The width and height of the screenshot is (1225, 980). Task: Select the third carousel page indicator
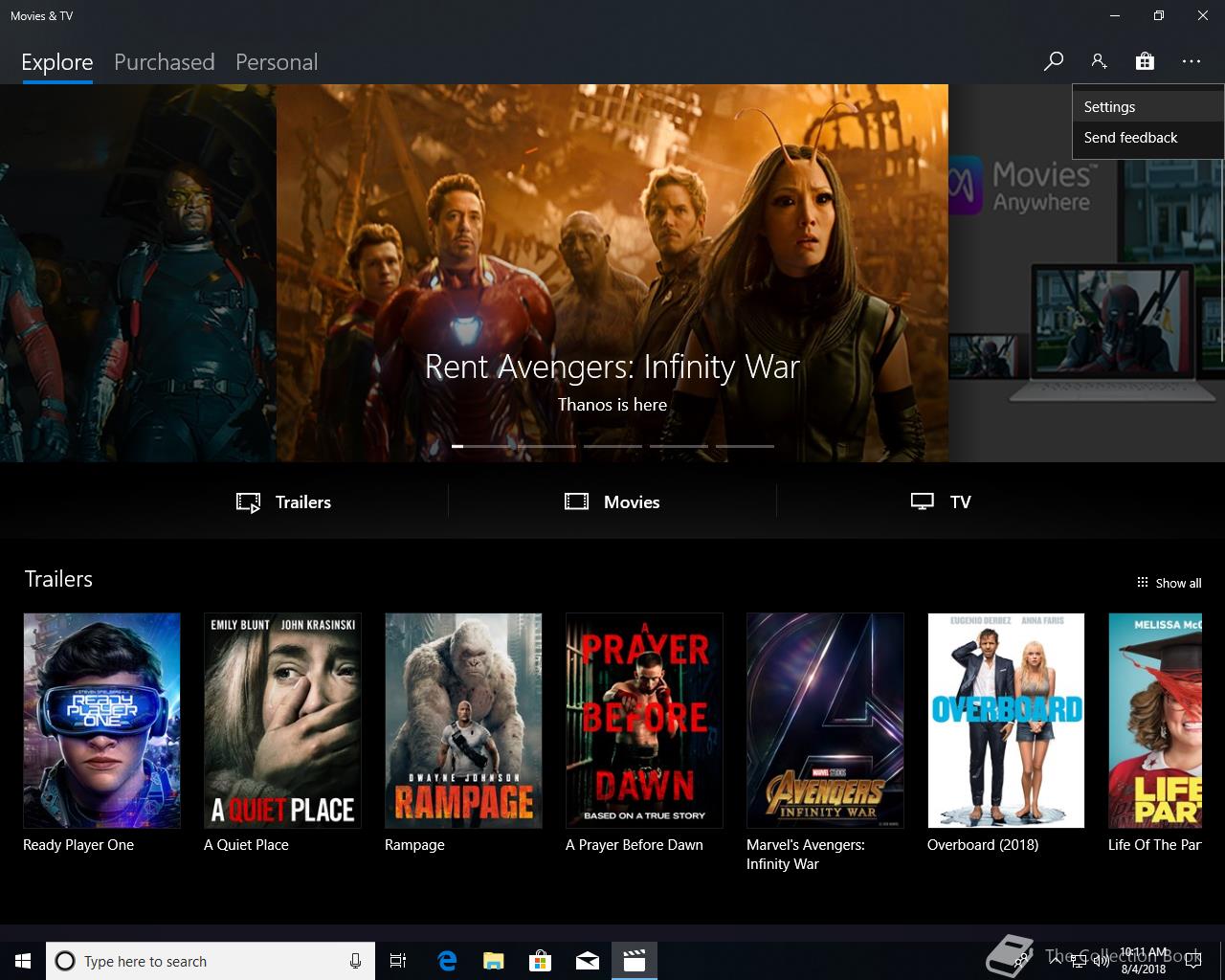pyautogui.click(x=612, y=446)
